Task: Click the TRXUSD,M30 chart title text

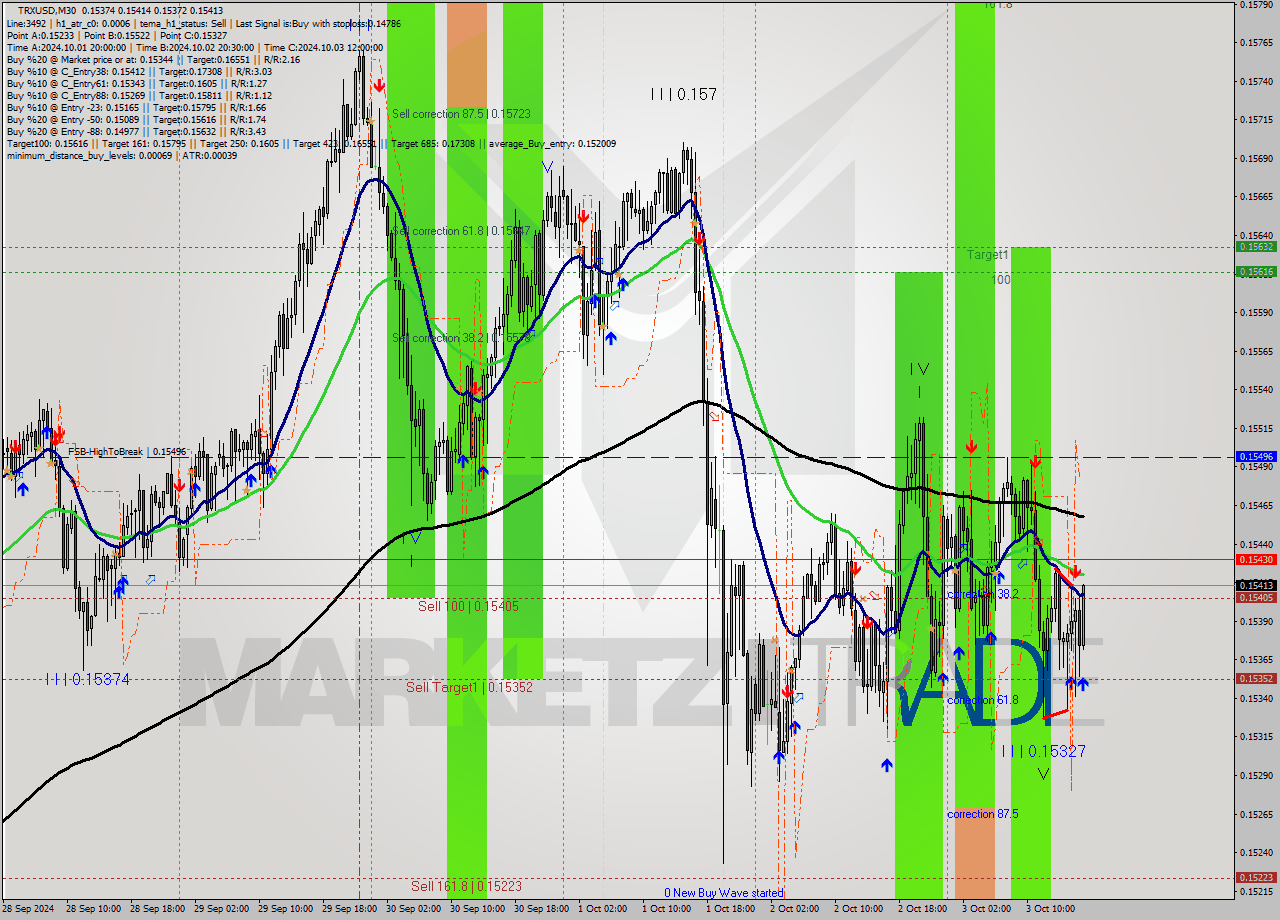Action: (45, 10)
